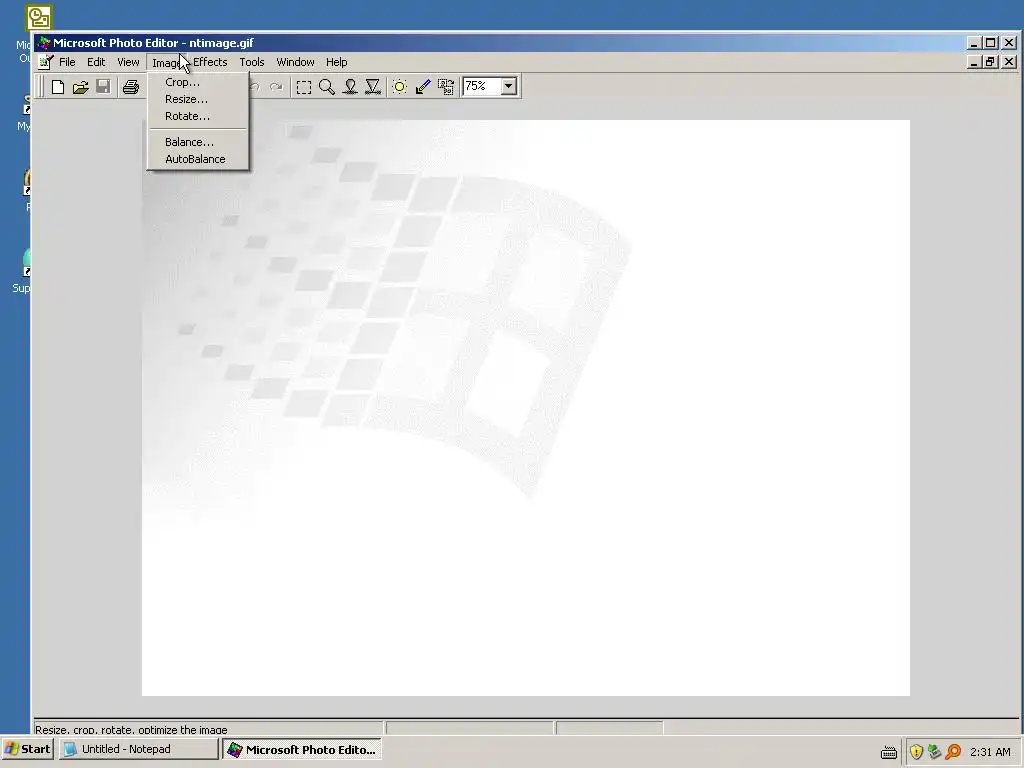Open the keyboard icon on the taskbar

pyautogui.click(x=889, y=752)
